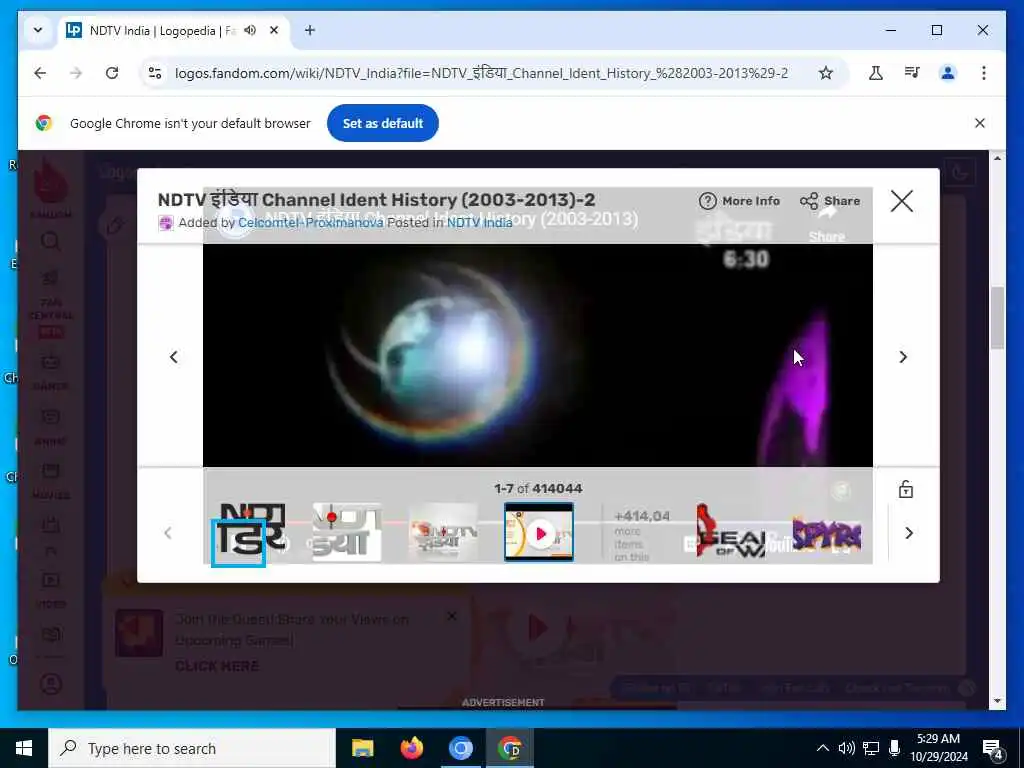Viewport: 1024px width, 768px height.
Task: Open the NDTV India posted-in link
Action: [479, 223]
